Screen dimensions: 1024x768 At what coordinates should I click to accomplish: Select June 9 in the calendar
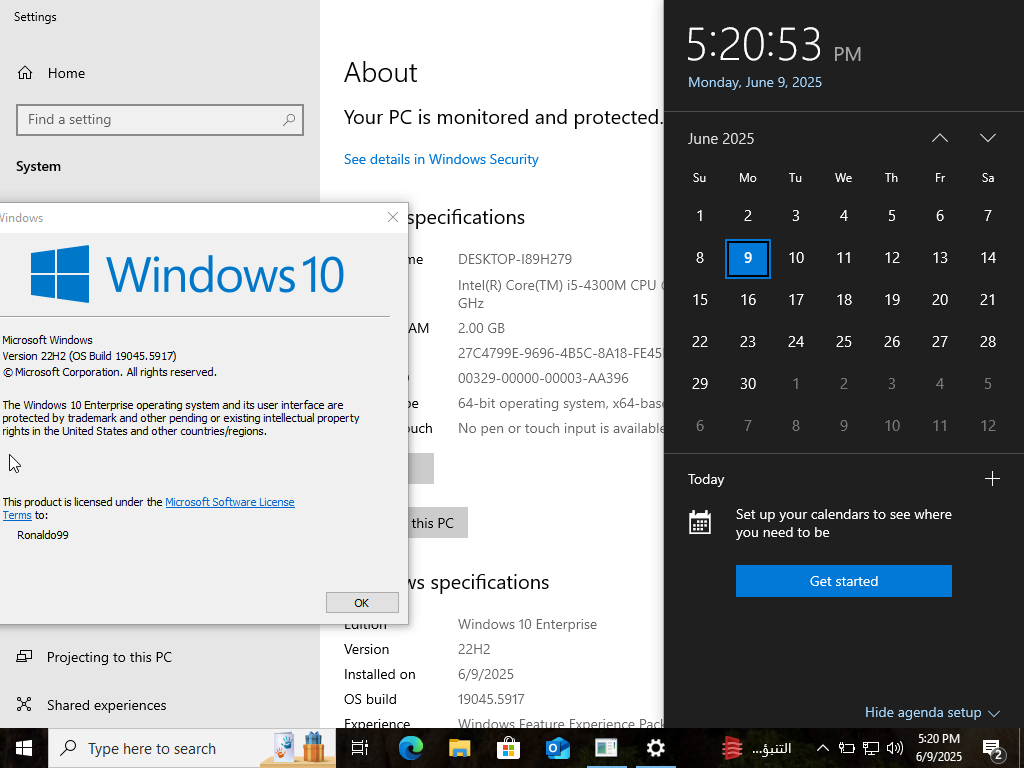coord(748,258)
